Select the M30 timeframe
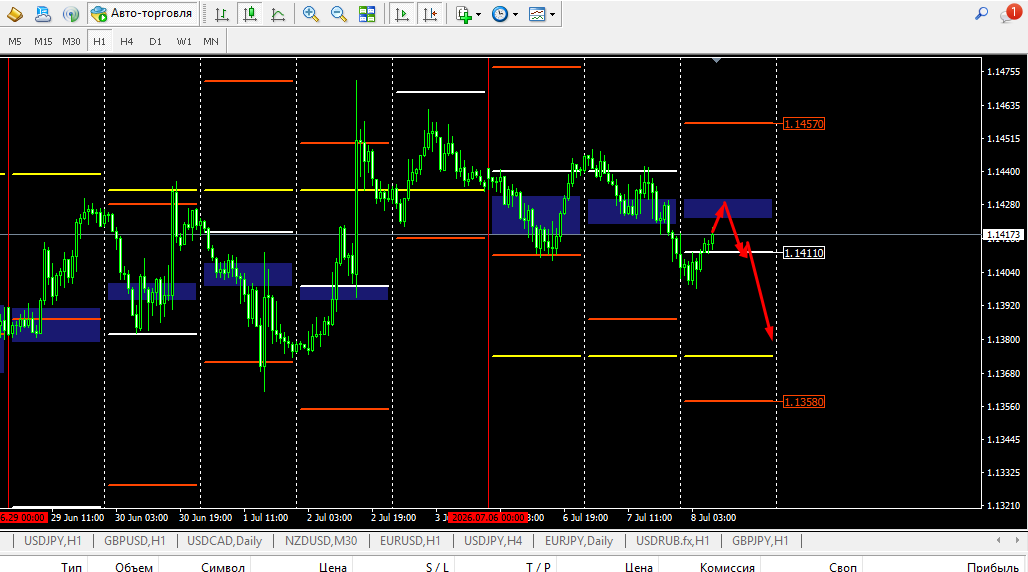The width and height of the screenshot is (1028, 572). [71, 41]
